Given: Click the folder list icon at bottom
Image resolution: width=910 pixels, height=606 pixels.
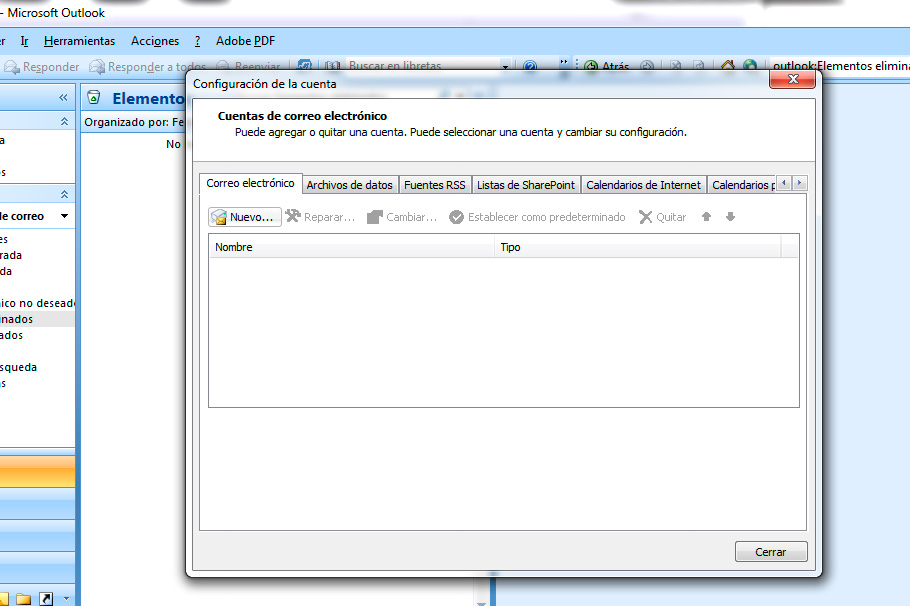Looking at the screenshot, I should 24,598.
